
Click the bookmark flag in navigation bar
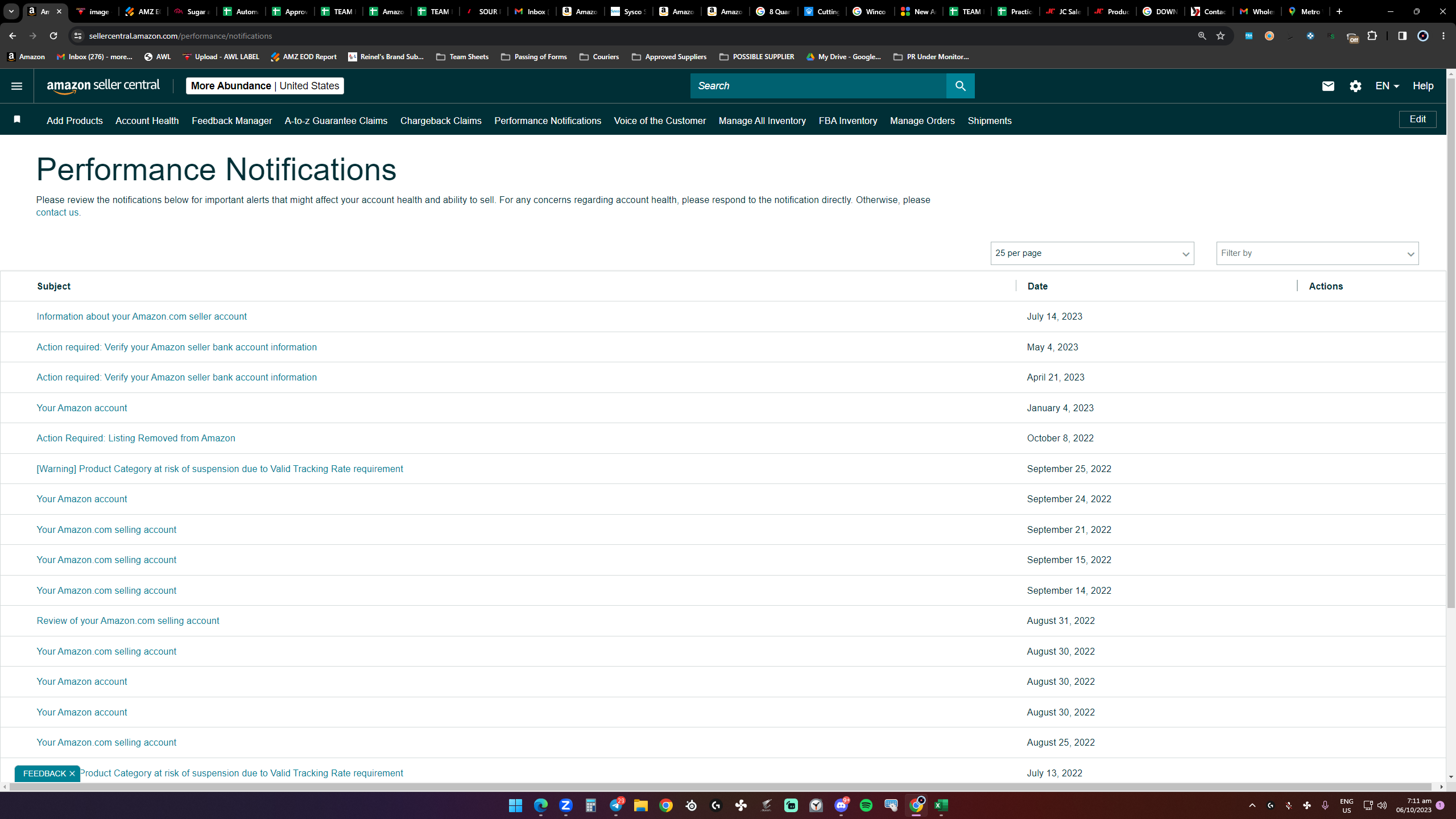pyautogui.click(x=17, y=119)
